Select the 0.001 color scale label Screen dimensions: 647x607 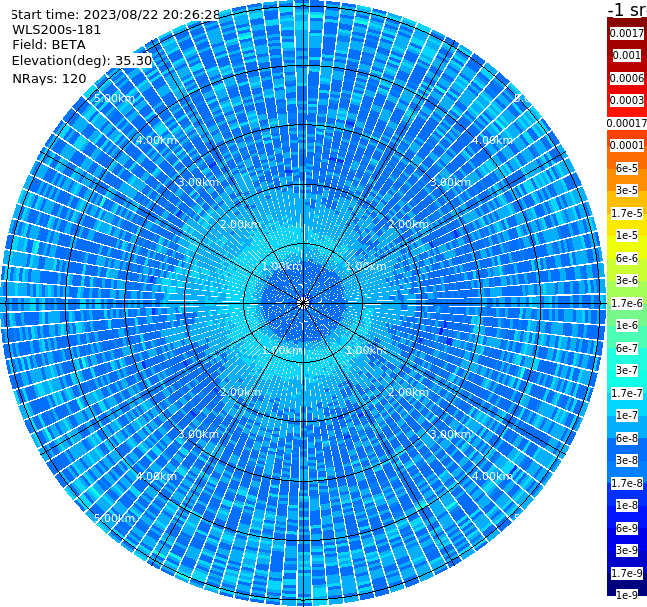click(x=627, y=55)
